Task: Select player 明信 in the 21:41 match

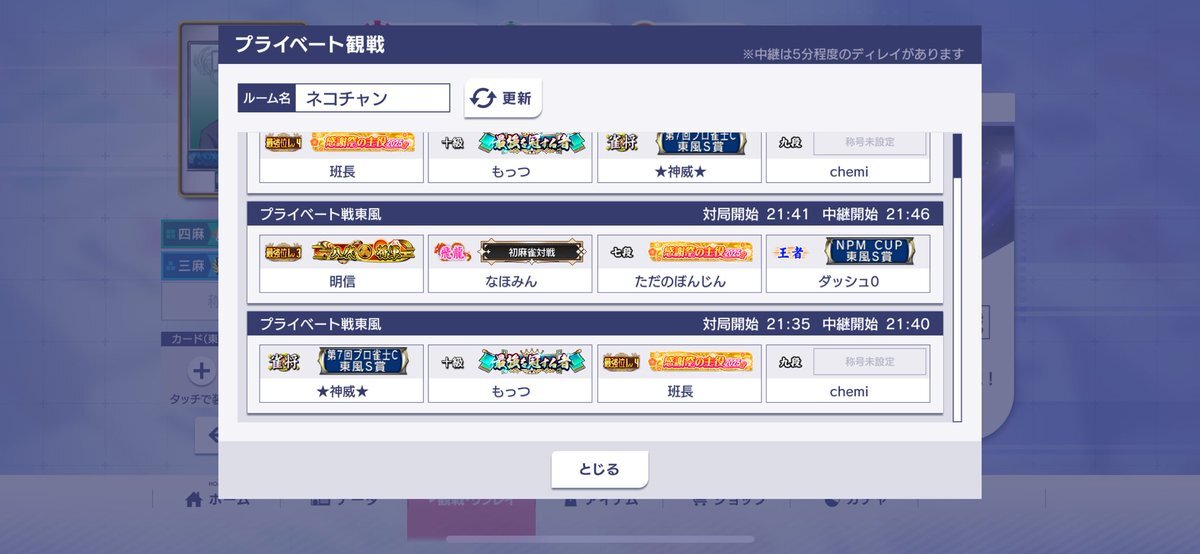Action: coord(342,264)
